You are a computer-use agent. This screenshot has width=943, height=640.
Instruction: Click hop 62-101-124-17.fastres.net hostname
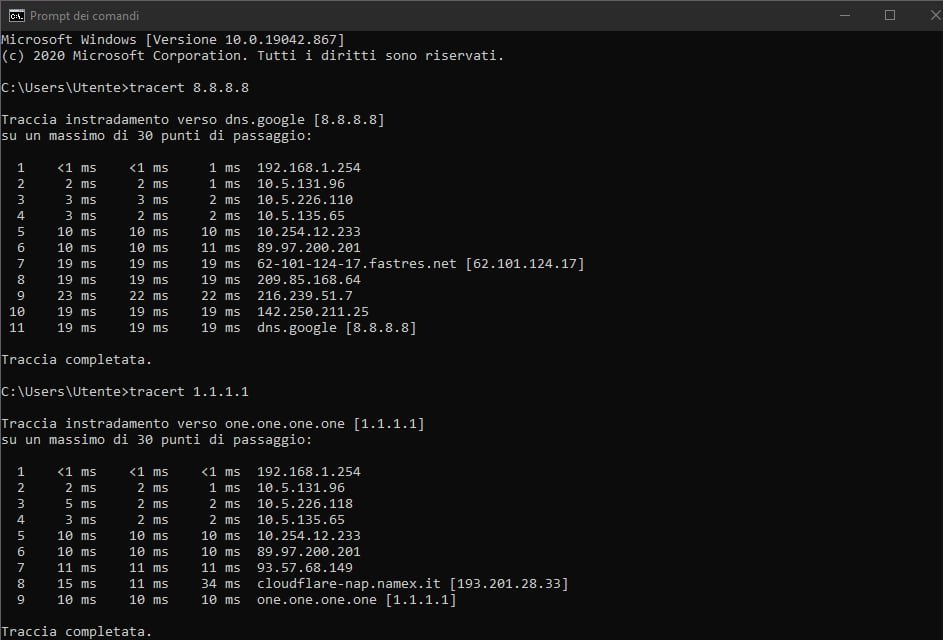point(357,263)
